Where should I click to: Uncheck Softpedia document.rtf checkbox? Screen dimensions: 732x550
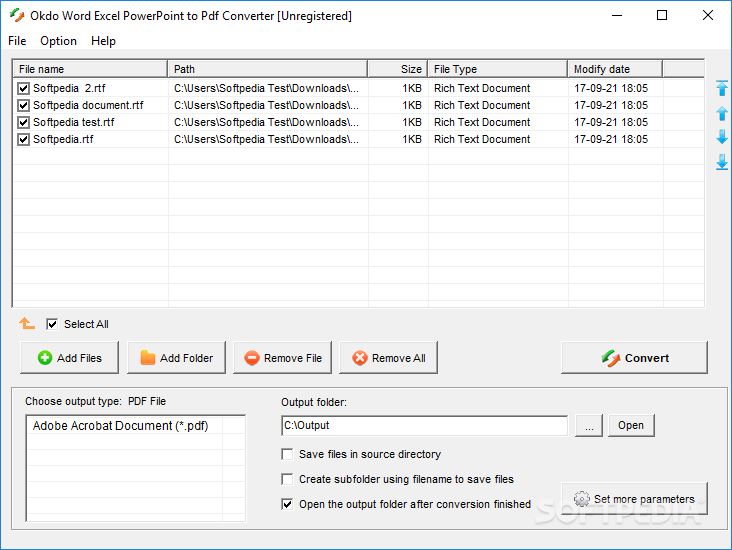click(23, 106)
